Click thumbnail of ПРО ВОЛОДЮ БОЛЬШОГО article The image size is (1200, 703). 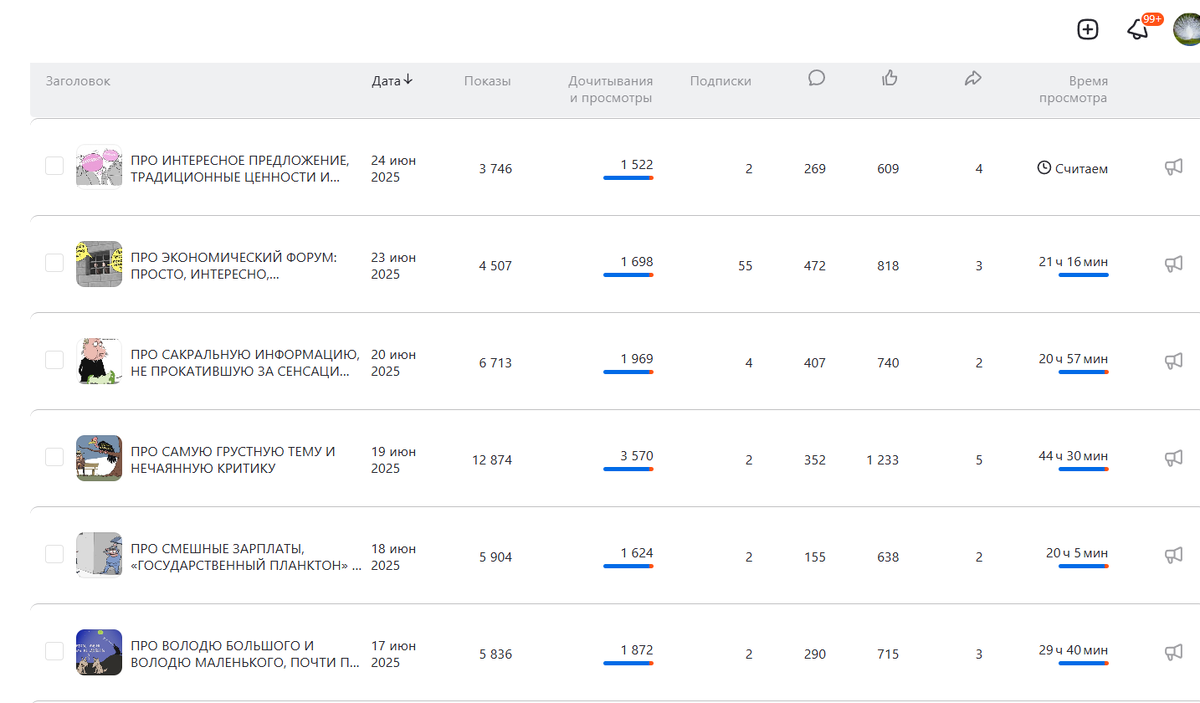99,651
